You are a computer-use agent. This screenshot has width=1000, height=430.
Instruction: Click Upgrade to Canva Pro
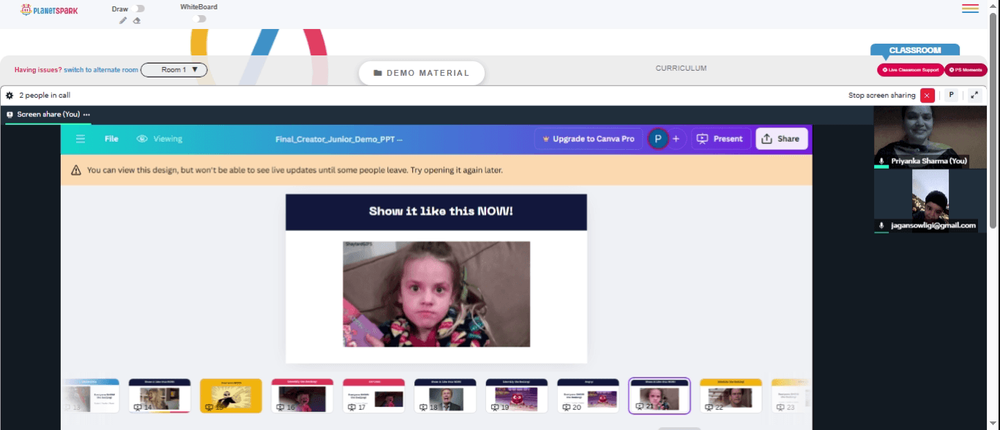point(588,138)
